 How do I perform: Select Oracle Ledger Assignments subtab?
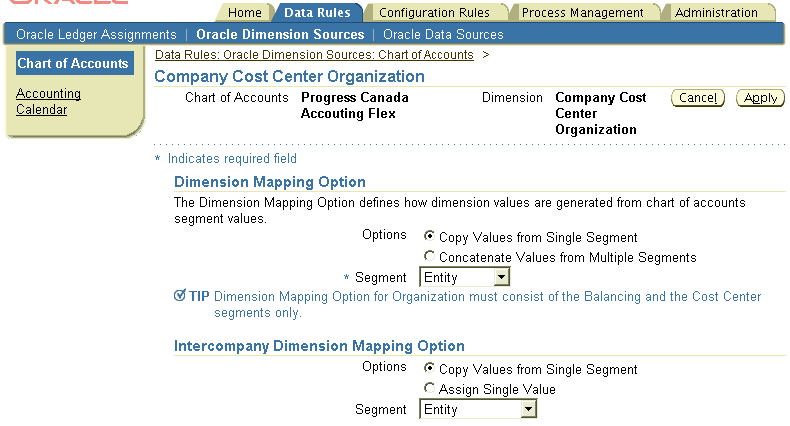click(x=96, y=34)
